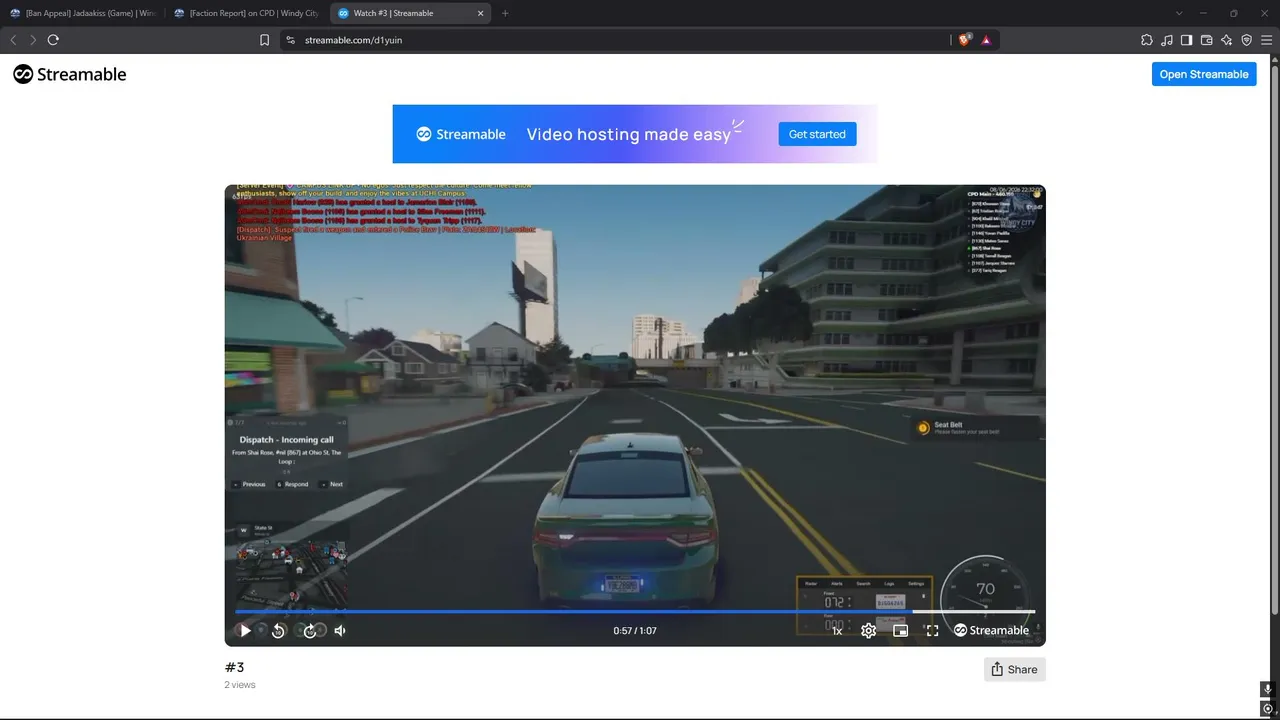Click the circular target icon at bottom right
Image resolution: width=1280 pixels, height=720 pixels.
point(1268,709)
